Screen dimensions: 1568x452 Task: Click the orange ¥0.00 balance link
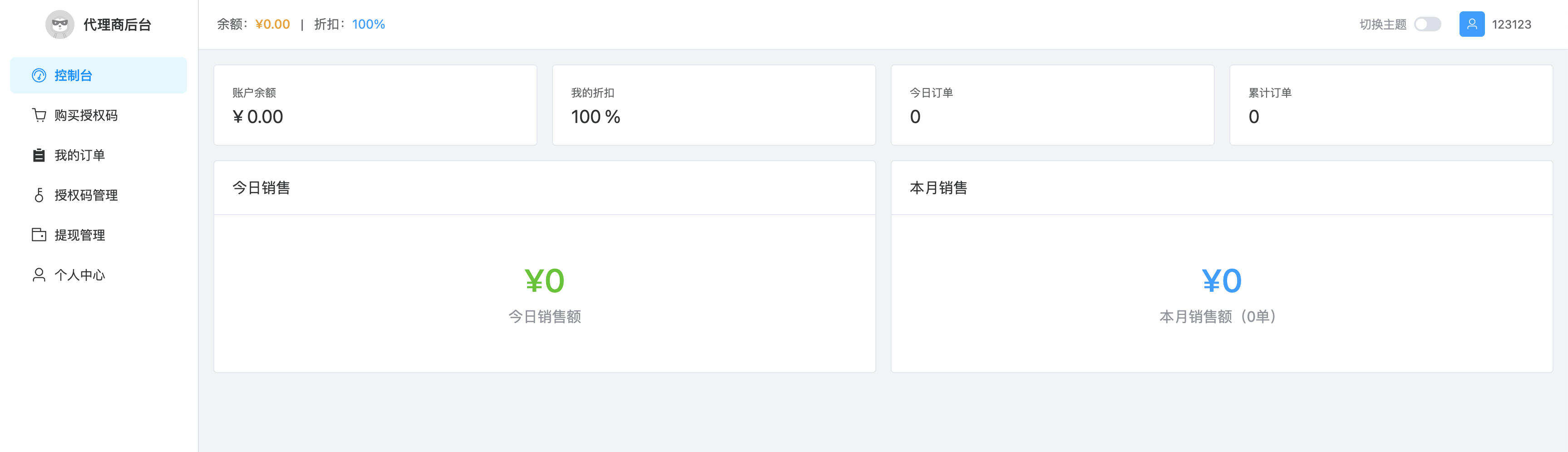tap(272, 25)
